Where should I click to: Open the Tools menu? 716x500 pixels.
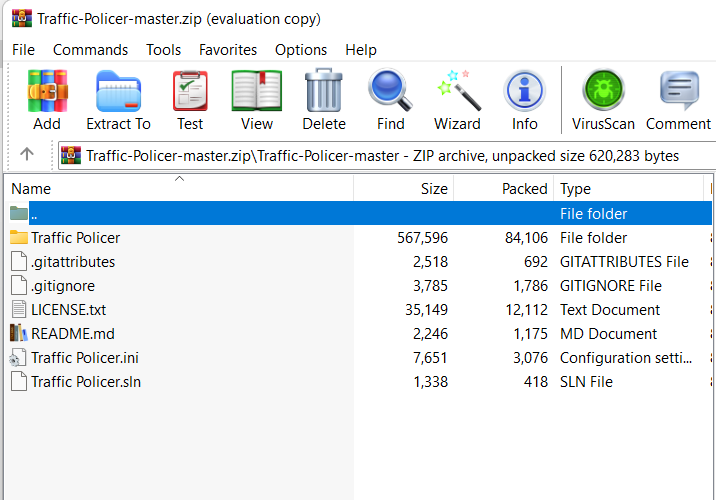pyautogui.click(x=163, y=49)
